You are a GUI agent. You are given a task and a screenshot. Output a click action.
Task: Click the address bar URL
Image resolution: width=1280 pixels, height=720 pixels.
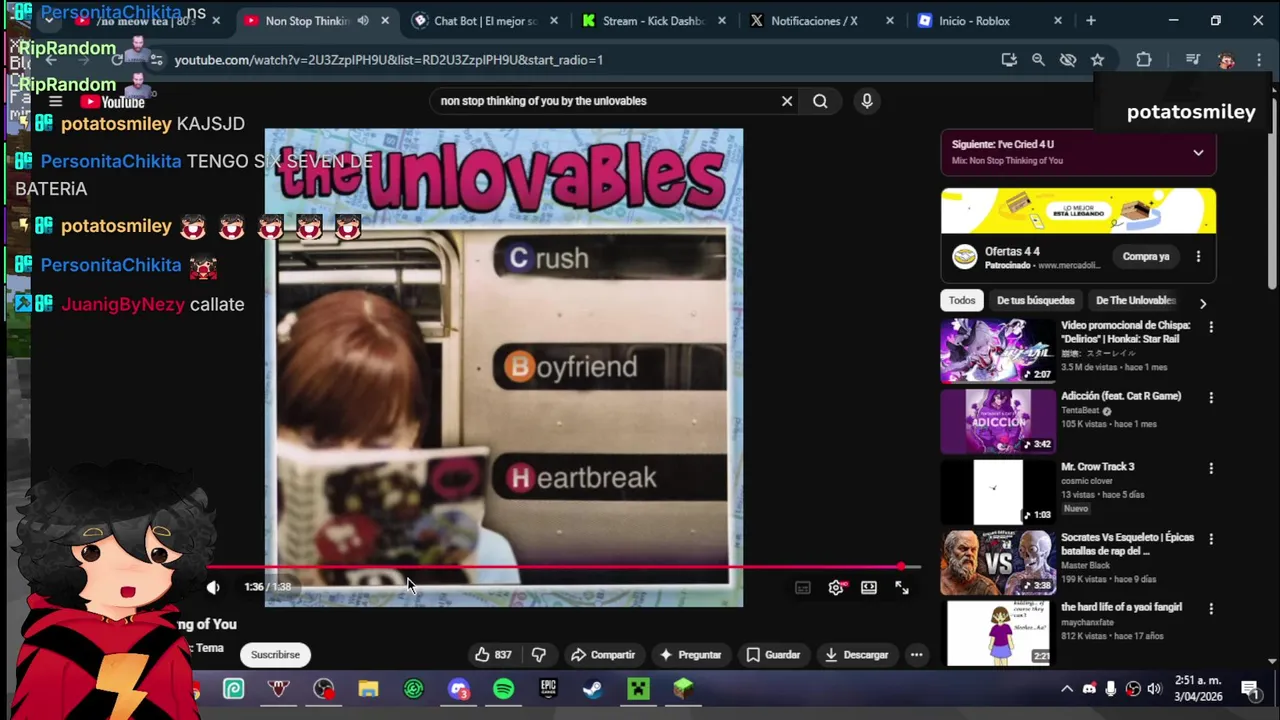pyautogui.click(x=388, y=60)
